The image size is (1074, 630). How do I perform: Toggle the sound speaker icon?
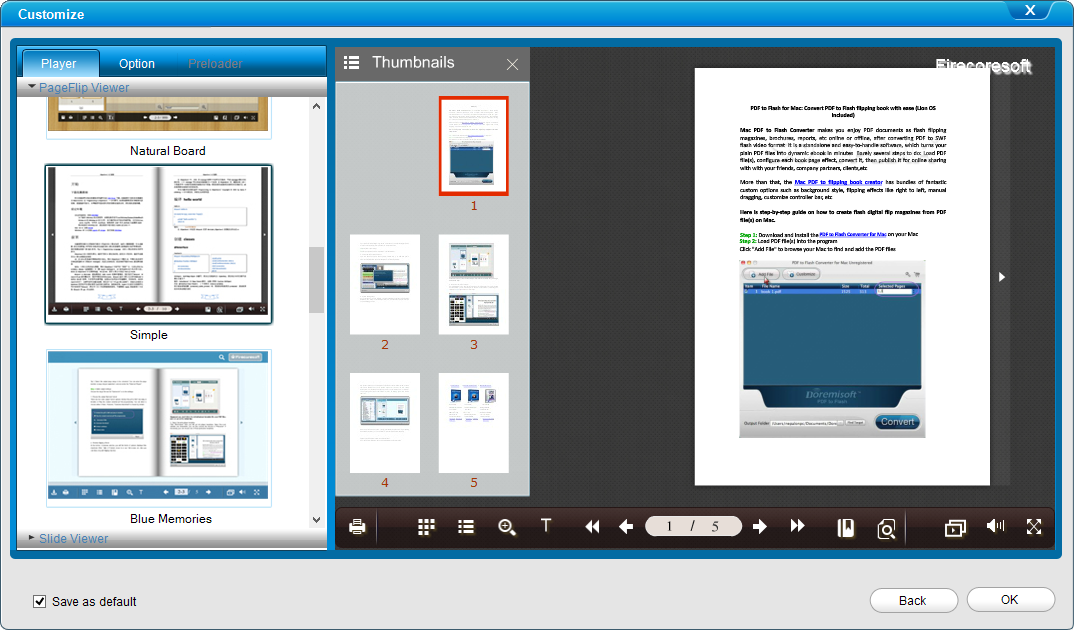point(995,526)
